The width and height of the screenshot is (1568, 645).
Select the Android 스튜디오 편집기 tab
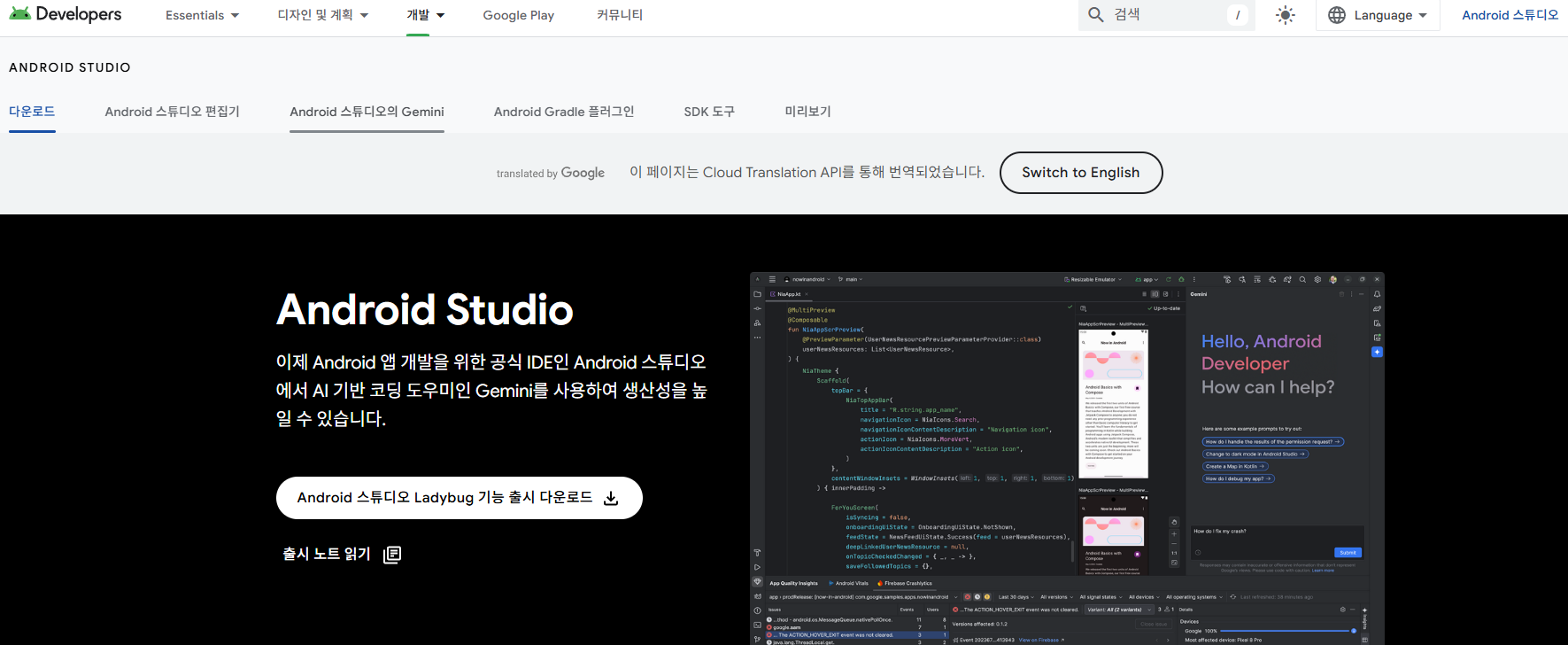[x=172, y=112]
